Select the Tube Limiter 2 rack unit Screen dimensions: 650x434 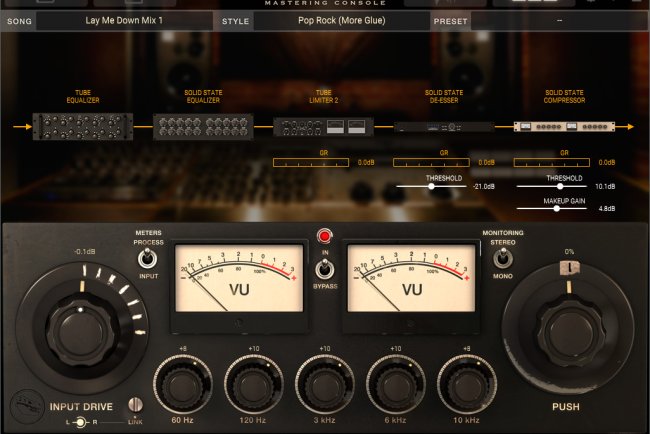point(323,127)
